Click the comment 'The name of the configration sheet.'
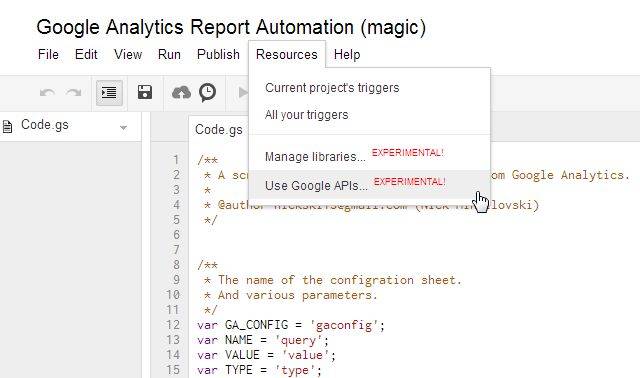 point(340,280)
